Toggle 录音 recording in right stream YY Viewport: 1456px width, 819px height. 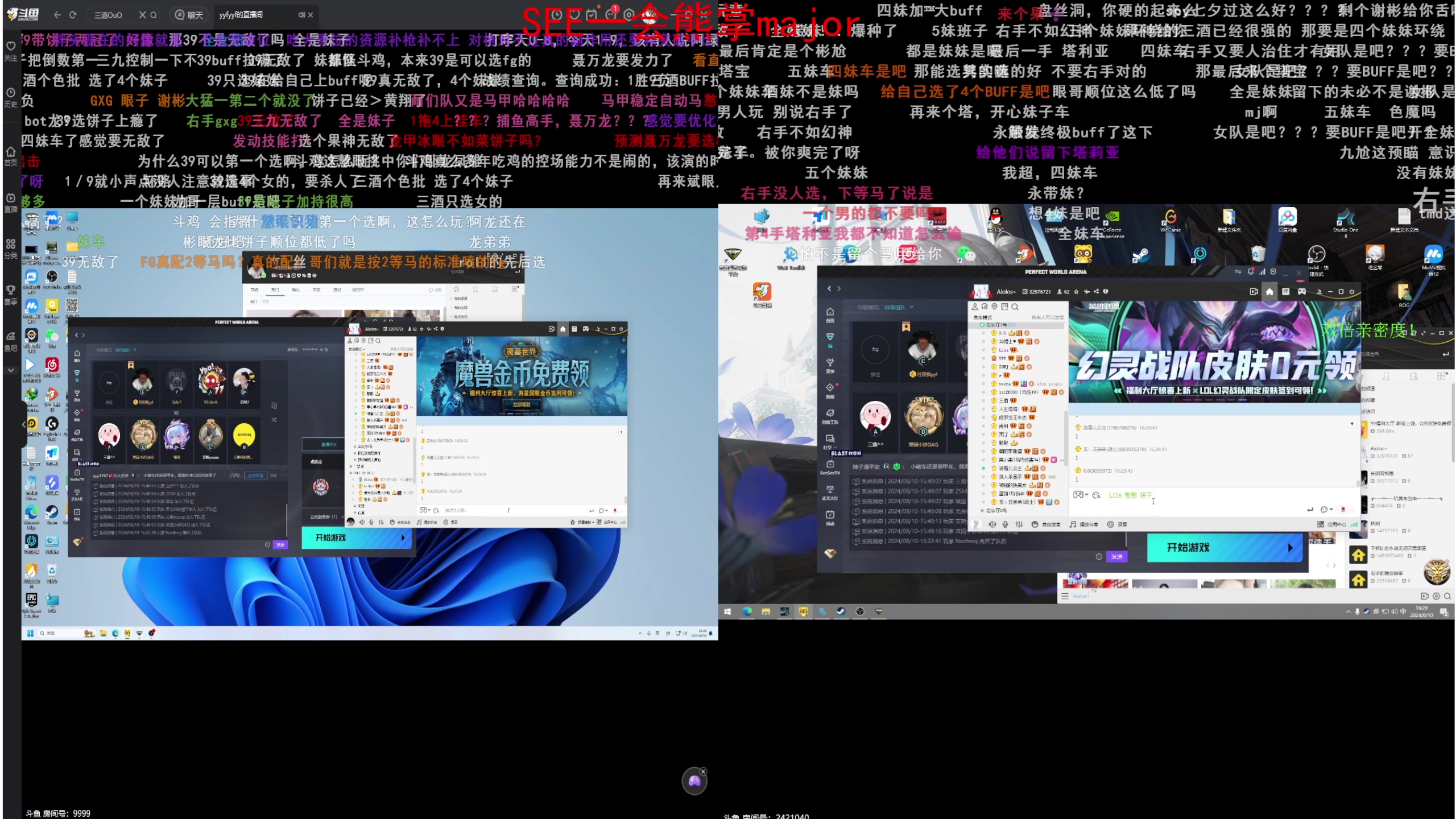[x=1116, y=524]
